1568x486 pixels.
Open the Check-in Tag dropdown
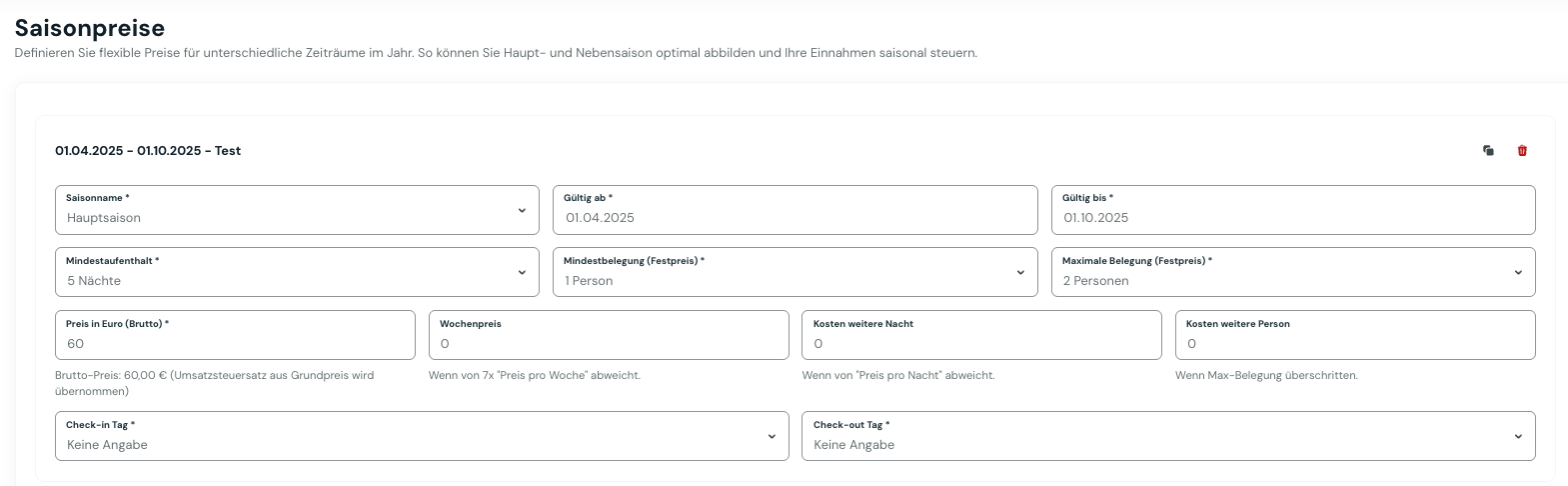click(421, 437)
